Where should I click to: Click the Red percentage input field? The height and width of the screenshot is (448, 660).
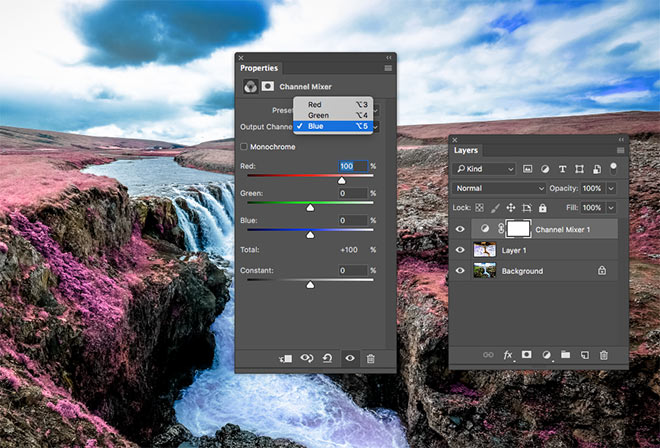click(x=353, y=166)
